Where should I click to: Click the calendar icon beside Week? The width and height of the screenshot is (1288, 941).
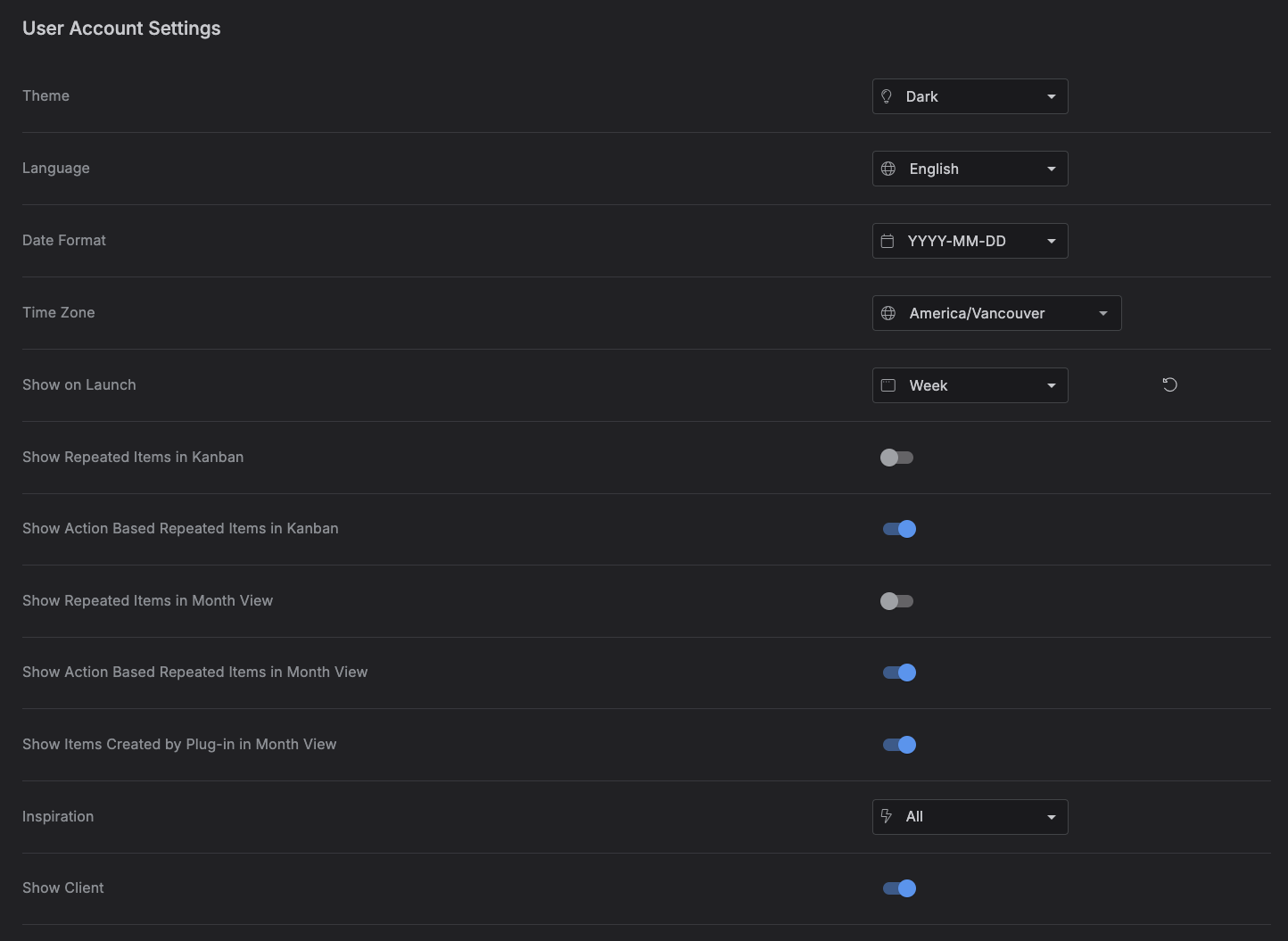tap(888, 385)
